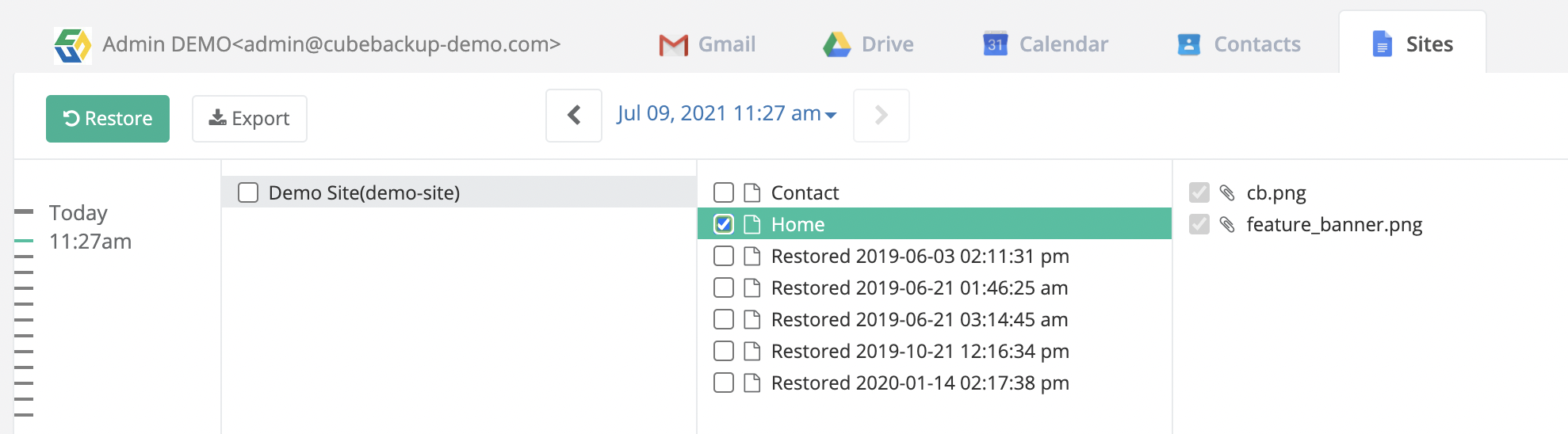The width and height of the screenshot is (1568, 434).
Task: Uncheck the Home page checkbox
Action: (724, 224)
